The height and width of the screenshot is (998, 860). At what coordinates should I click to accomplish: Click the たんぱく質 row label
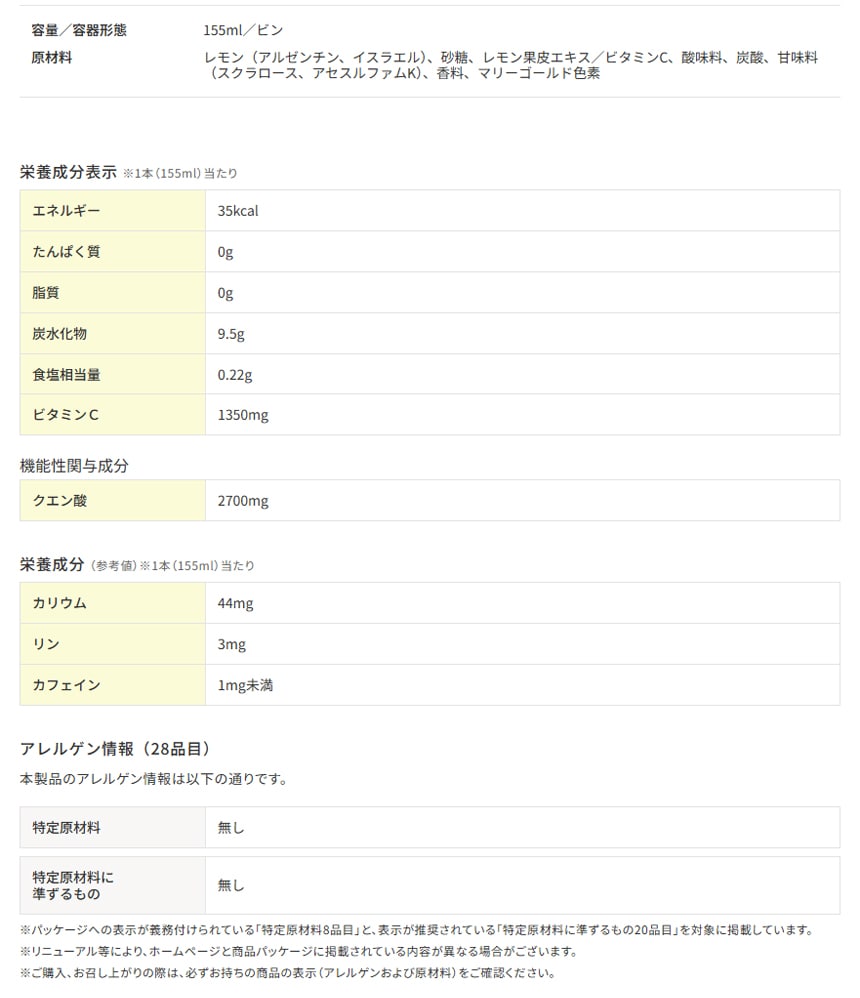[66, 252]
